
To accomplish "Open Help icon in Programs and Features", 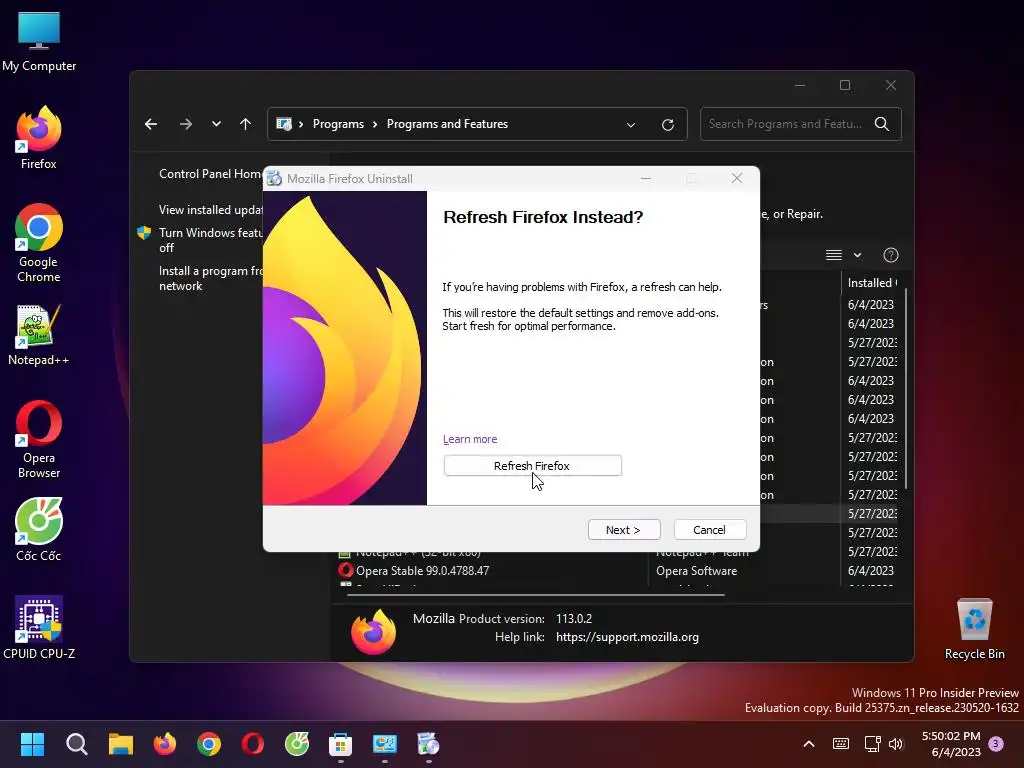I will click(891, 255).
